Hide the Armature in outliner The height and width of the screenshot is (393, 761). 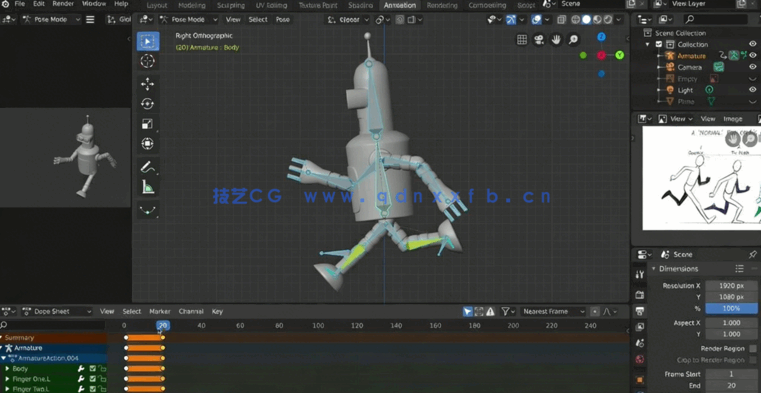point(752,55)
